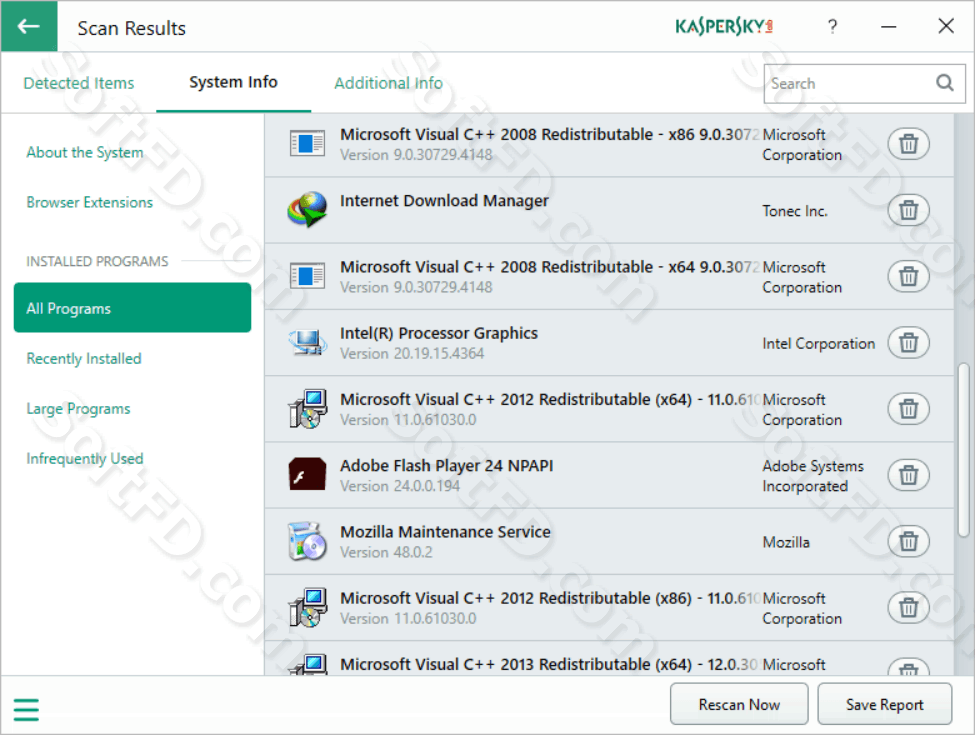Image resolution: width=975 pixels, height=735 pixels.
Task: Click the search magnifier icon
Action: point(945,83)
